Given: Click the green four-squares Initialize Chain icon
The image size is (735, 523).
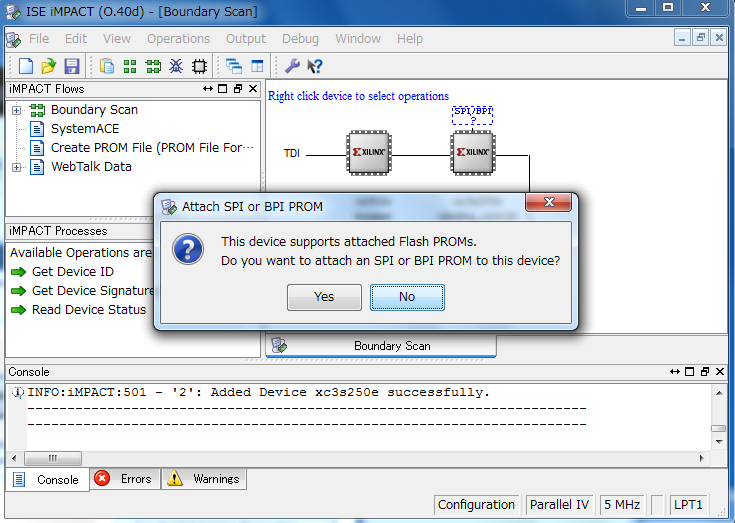Looking at the screenshot, I should [130, 66].
